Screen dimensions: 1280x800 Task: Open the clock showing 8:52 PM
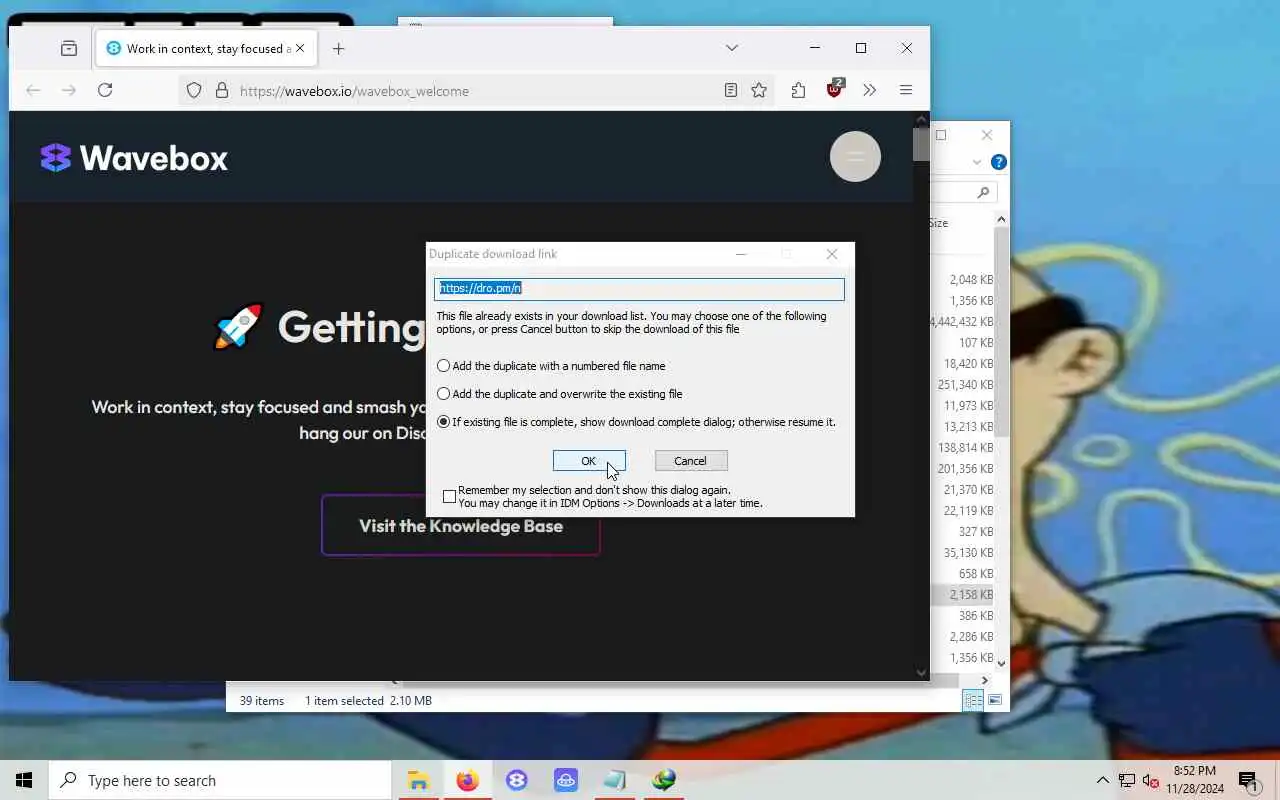coord(1194,780)
